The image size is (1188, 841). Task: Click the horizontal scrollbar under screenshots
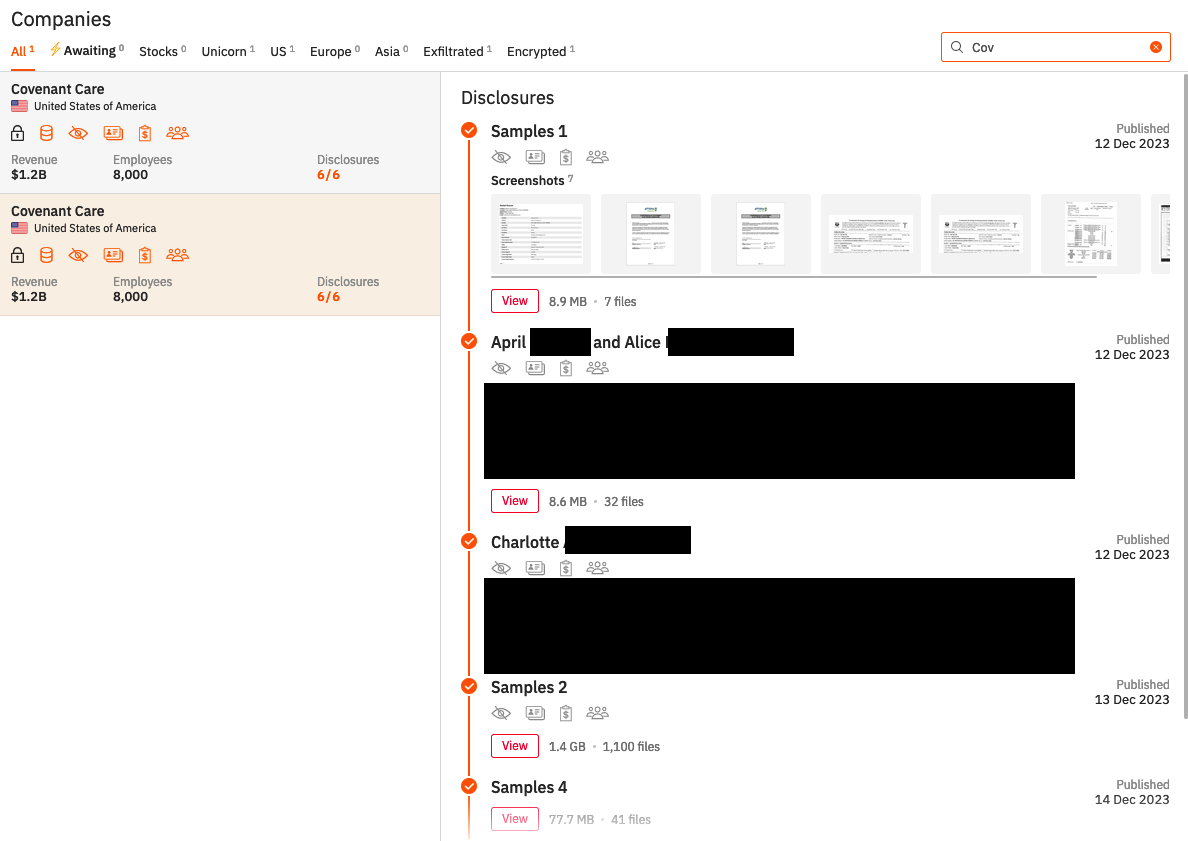click(x=794, y=277)
